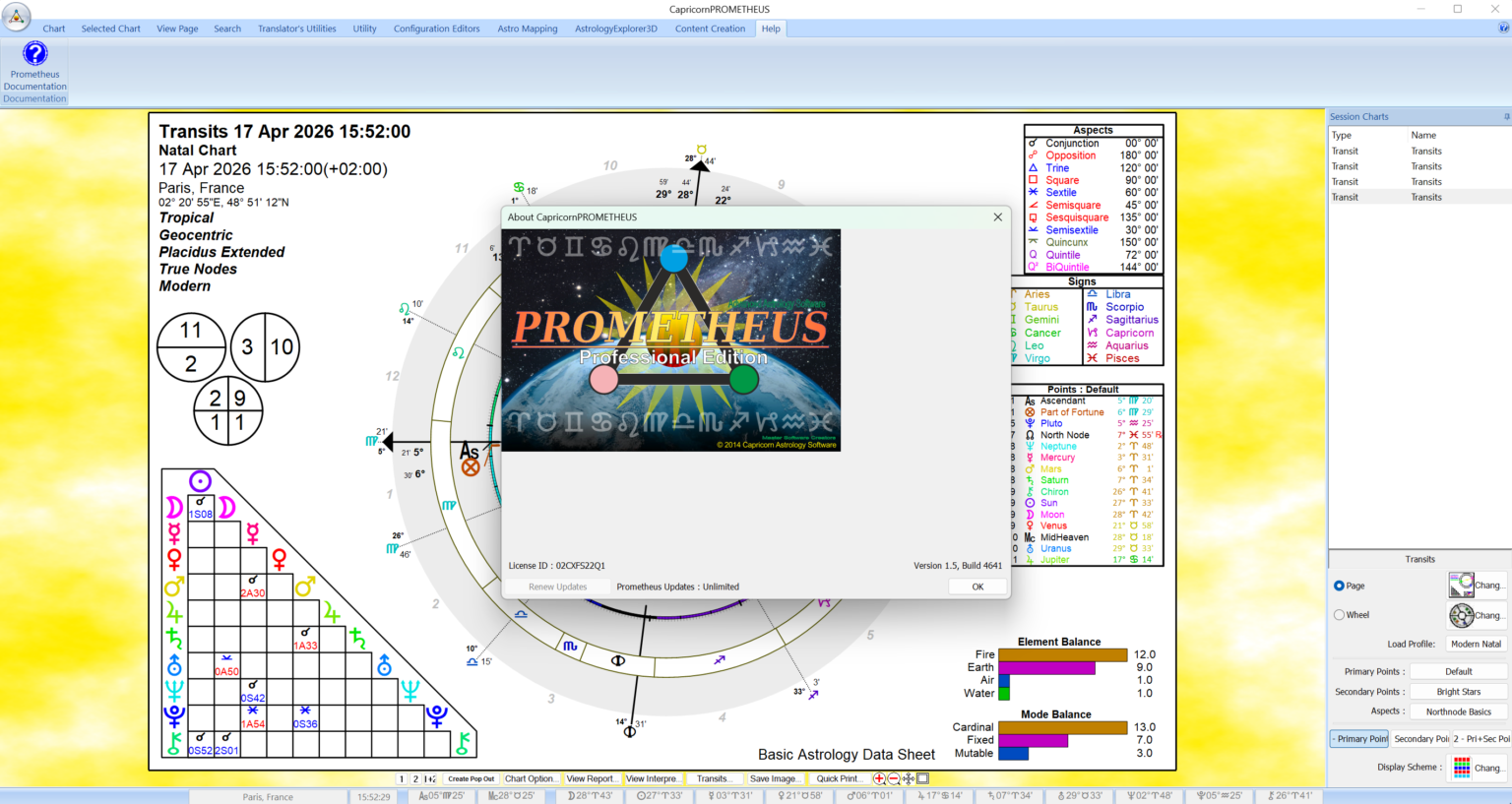Click the Moon 28° Aries 43' status entry
The width and height of the screenshot is (1512, 804).
590,796
